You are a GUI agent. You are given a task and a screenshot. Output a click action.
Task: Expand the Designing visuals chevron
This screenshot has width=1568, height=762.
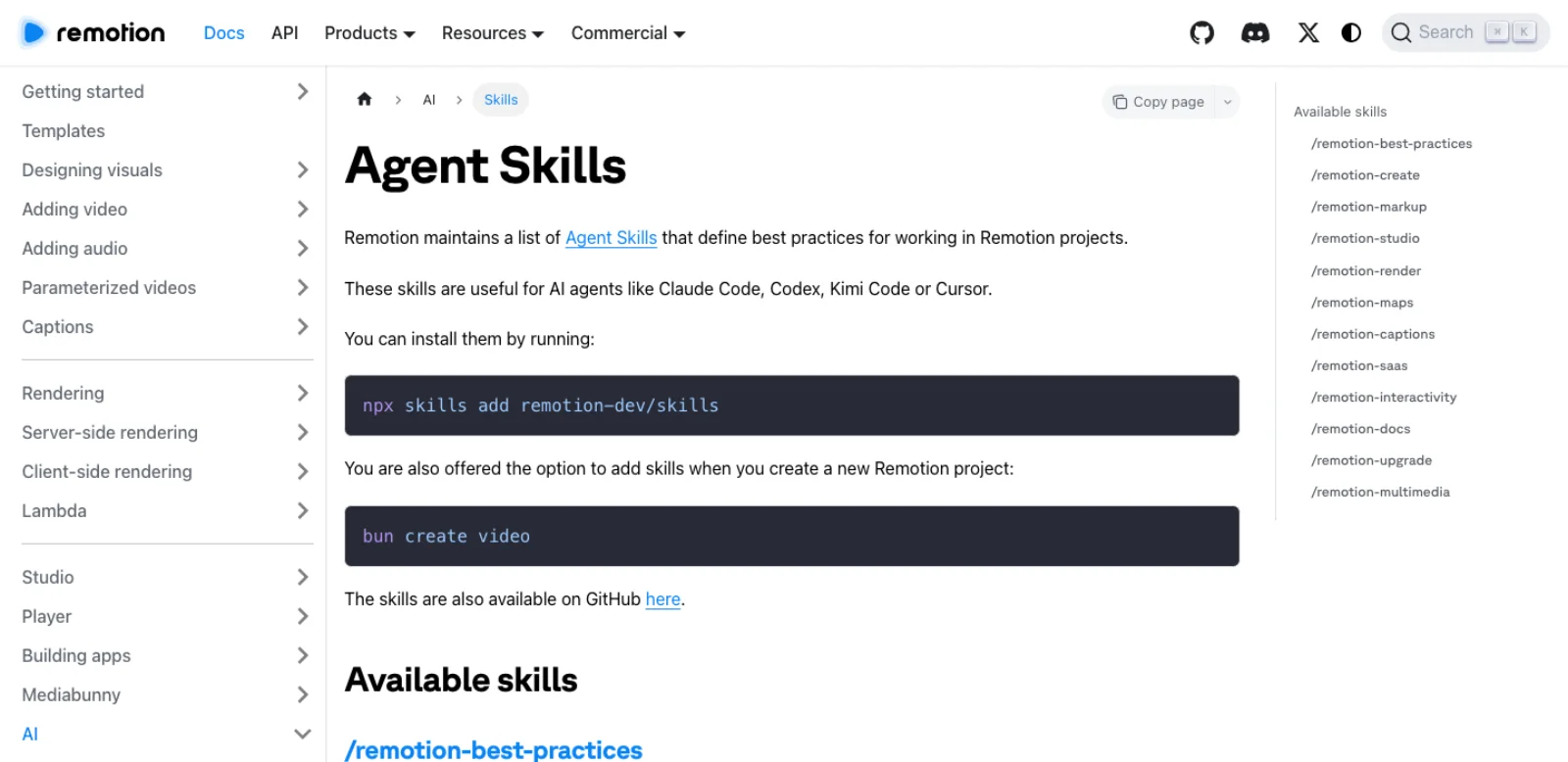[x=302, y=169]
